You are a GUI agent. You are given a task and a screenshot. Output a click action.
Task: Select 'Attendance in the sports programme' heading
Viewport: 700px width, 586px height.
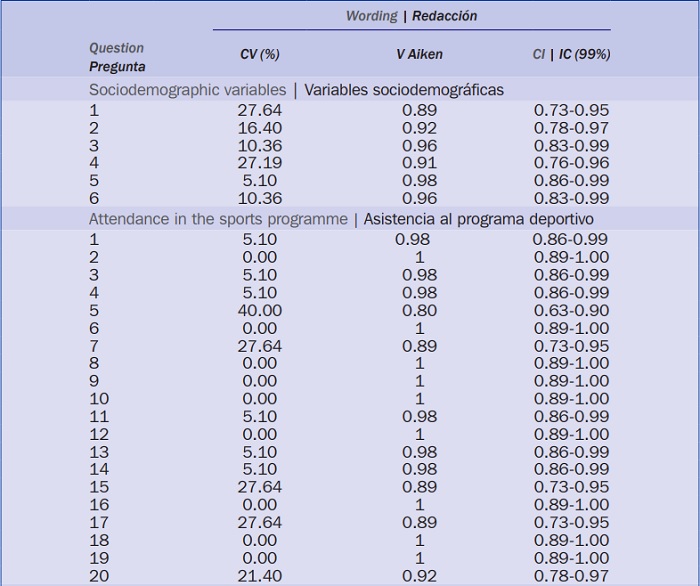(218, 219)
